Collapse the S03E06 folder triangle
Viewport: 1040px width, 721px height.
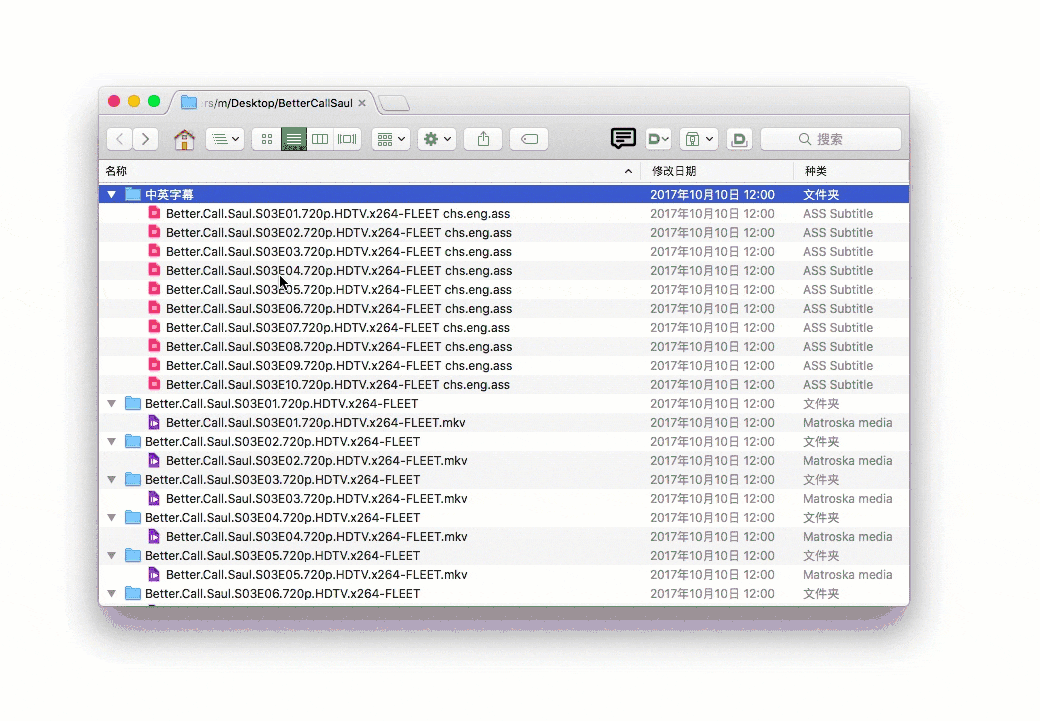click(x=111, y=593)
